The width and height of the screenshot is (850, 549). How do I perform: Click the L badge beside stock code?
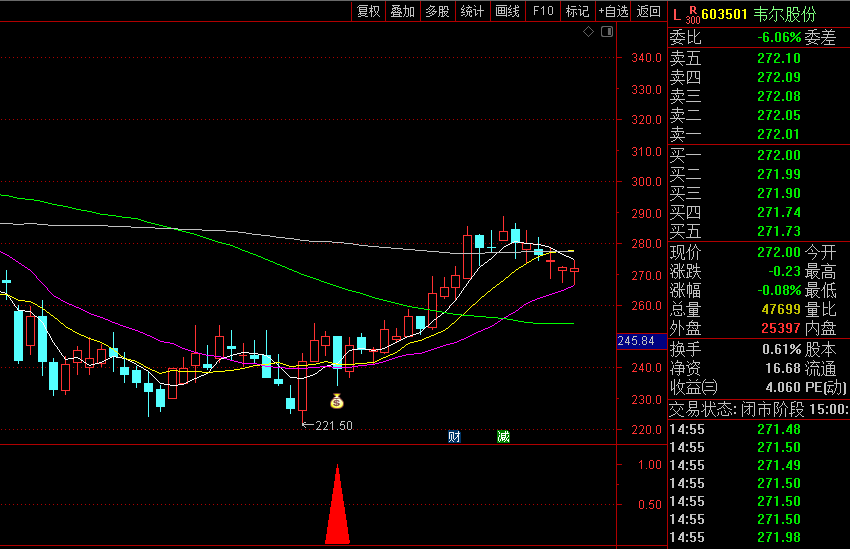[677, 15]
